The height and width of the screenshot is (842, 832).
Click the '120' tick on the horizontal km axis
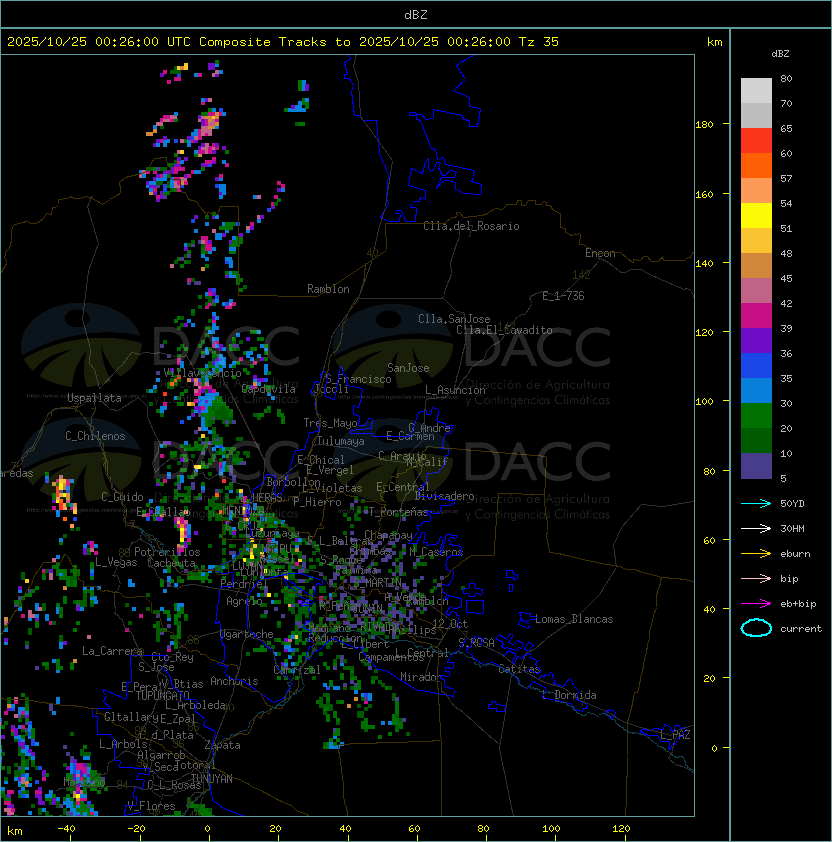621,829
